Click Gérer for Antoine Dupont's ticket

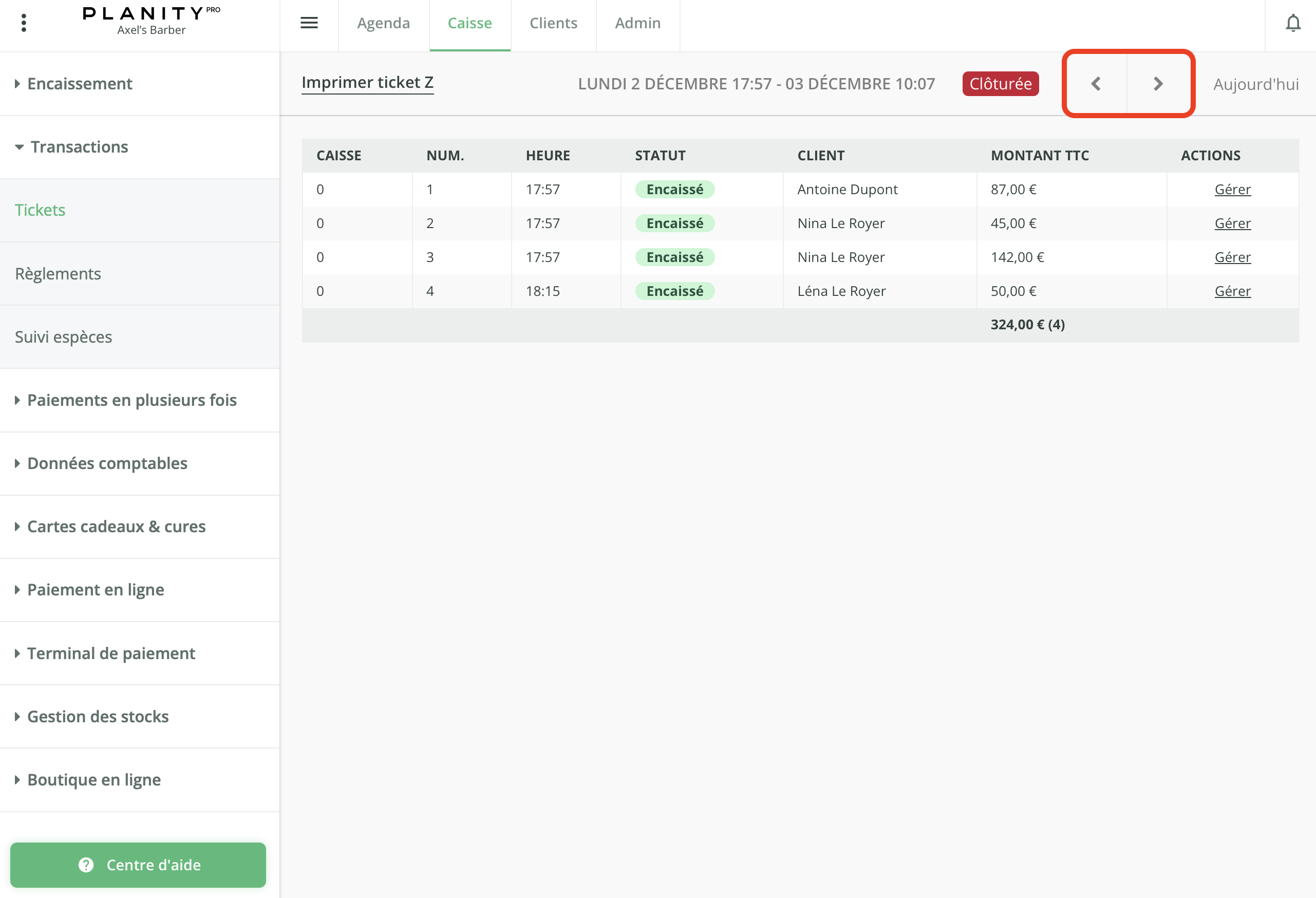tap(1232, 189)
